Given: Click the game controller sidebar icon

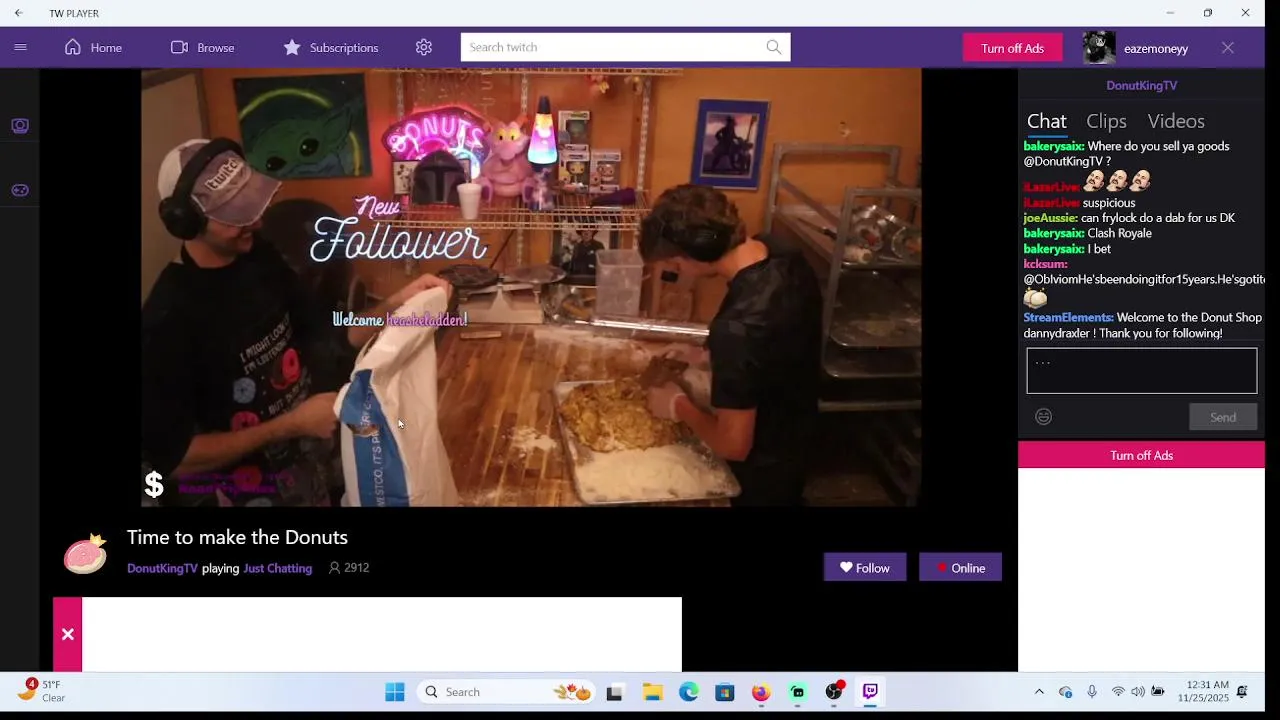Looking at the screenshot, I should [20, 190].
